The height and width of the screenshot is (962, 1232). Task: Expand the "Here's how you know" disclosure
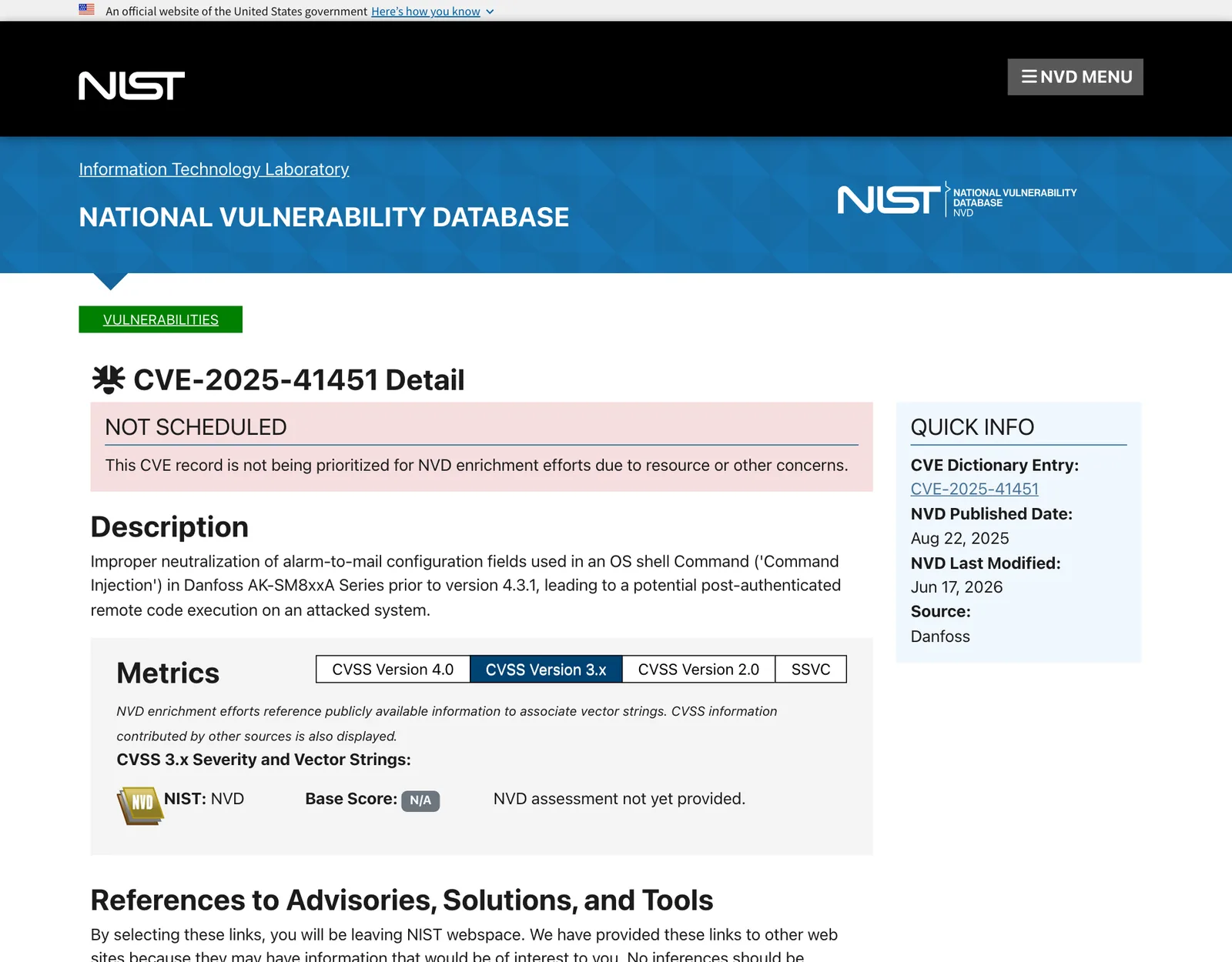coord(432,12)
